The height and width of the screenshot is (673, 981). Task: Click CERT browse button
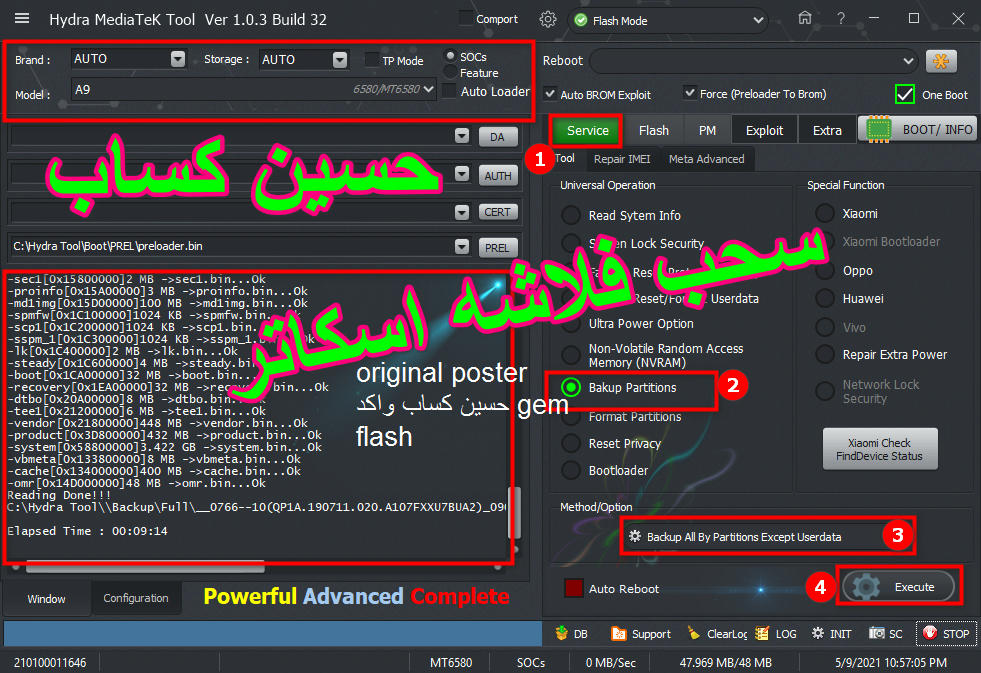[x=497, y=212]
